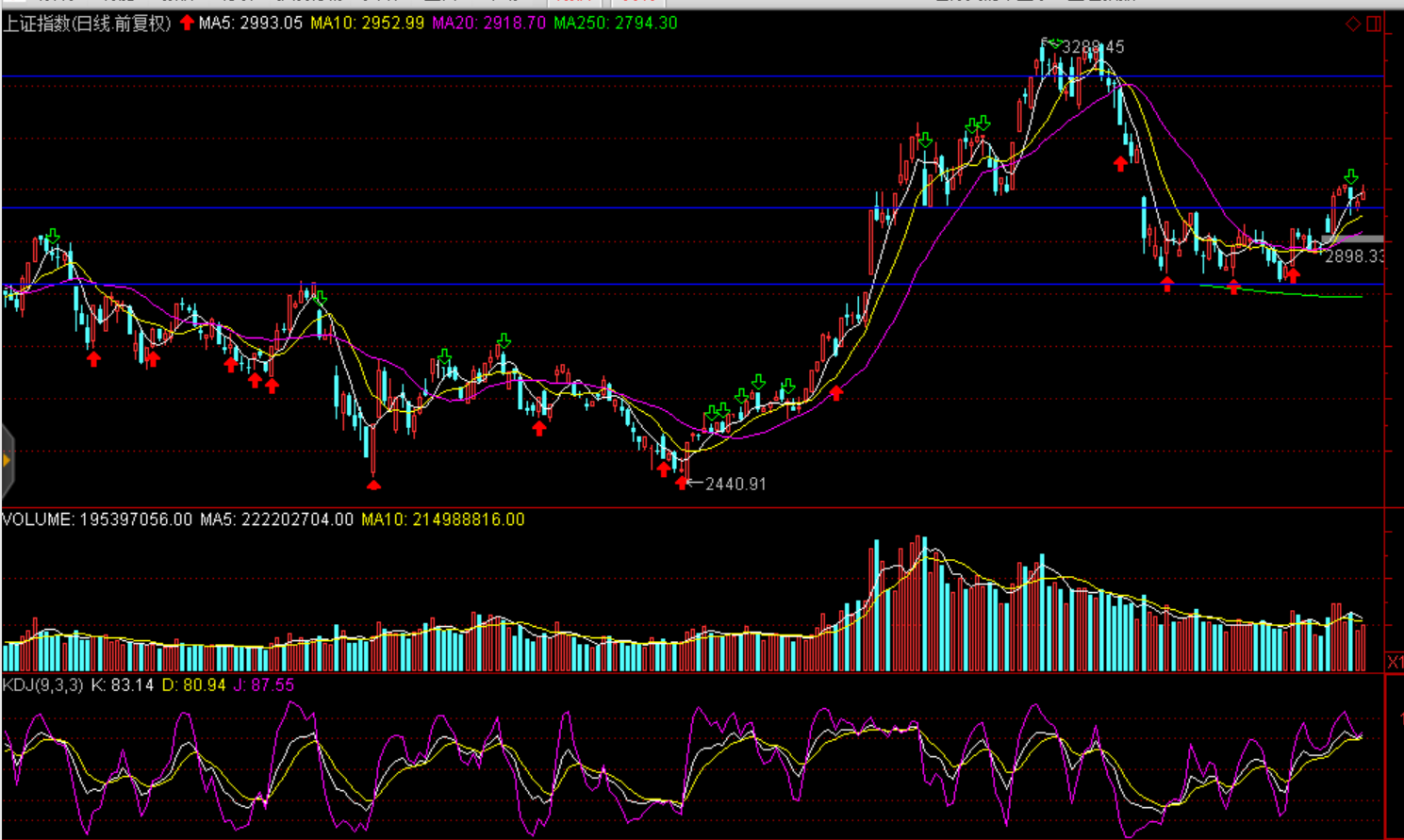The height and width of the screenshot is (840, 1404).
Task: Click the latest green sell arrow at far right
Action: (1351, 176)
